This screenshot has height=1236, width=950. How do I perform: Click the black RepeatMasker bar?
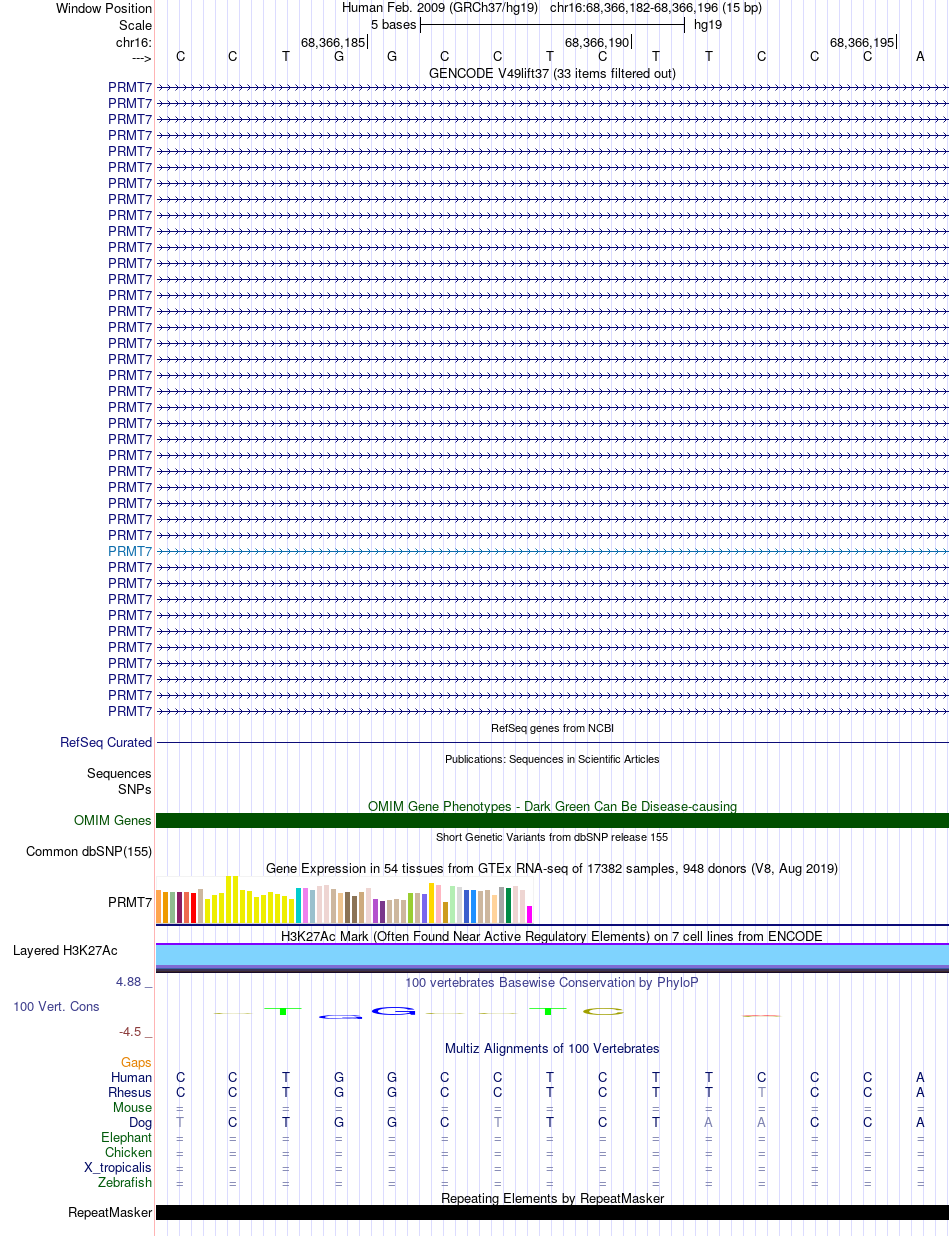coord(552,1213)
